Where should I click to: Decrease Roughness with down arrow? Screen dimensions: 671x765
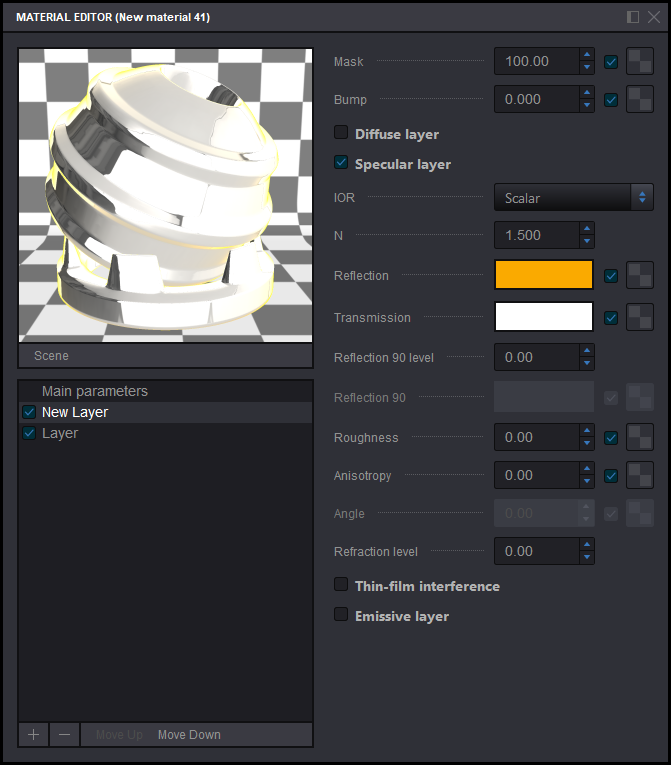(587, 443)
